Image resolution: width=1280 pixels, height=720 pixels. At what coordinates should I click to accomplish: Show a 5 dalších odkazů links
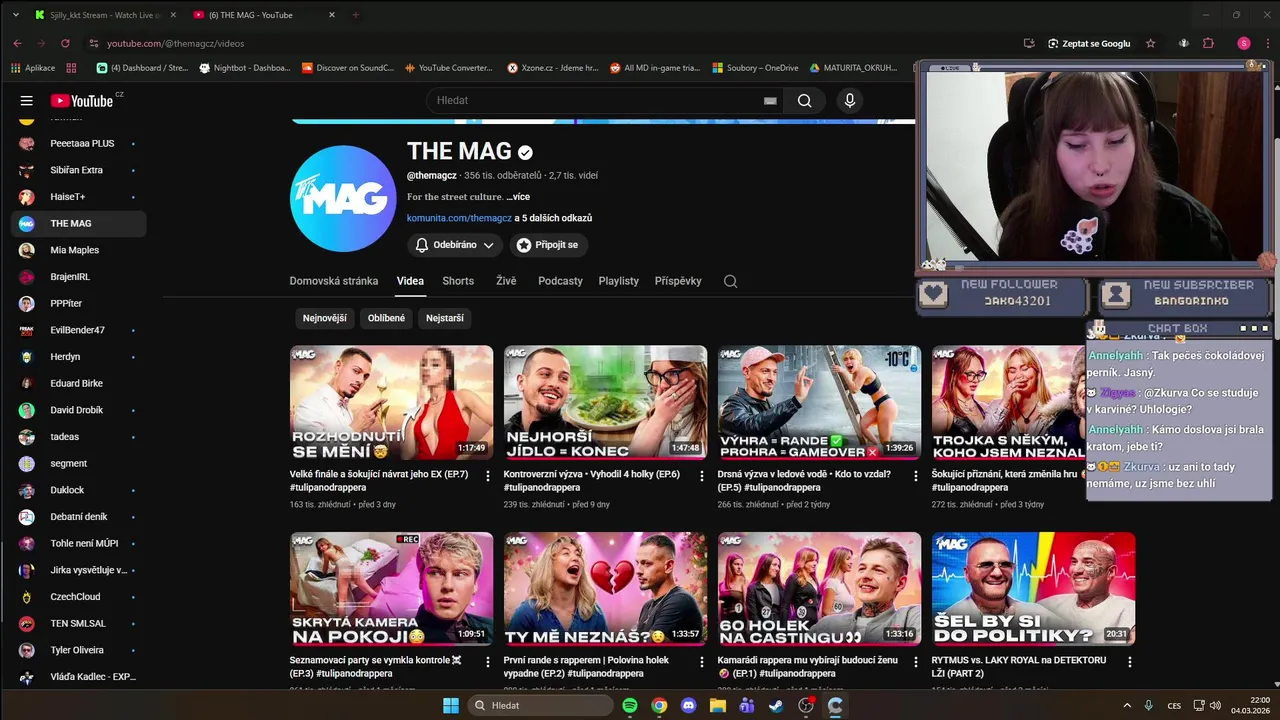[553, 218]
